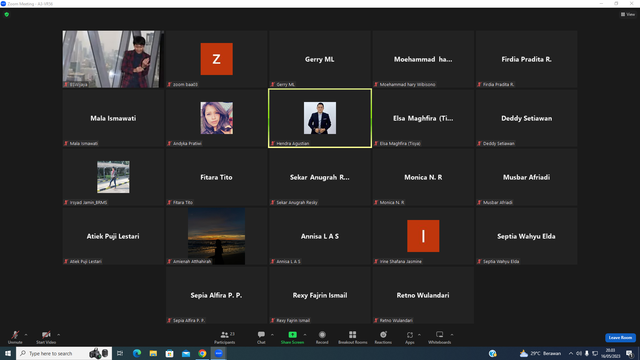Expand video options arrow beside Start Video

59,335
